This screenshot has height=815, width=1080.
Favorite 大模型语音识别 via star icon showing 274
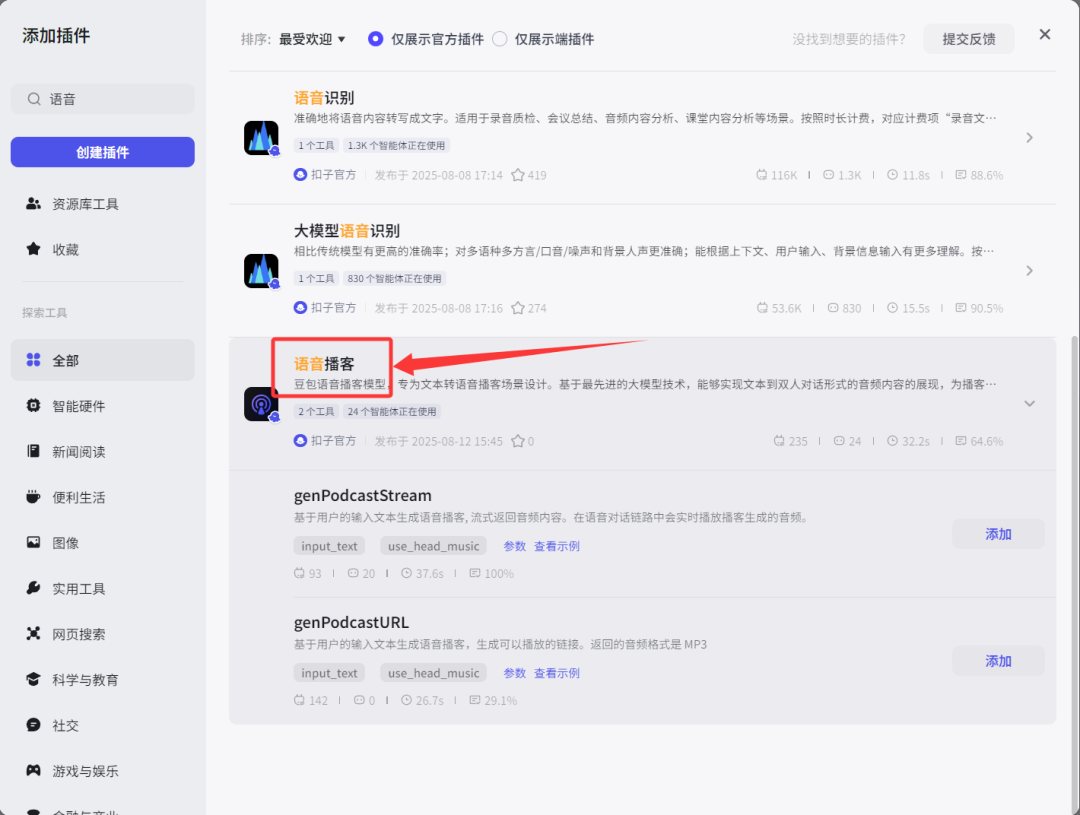click(x=518, y=308)
